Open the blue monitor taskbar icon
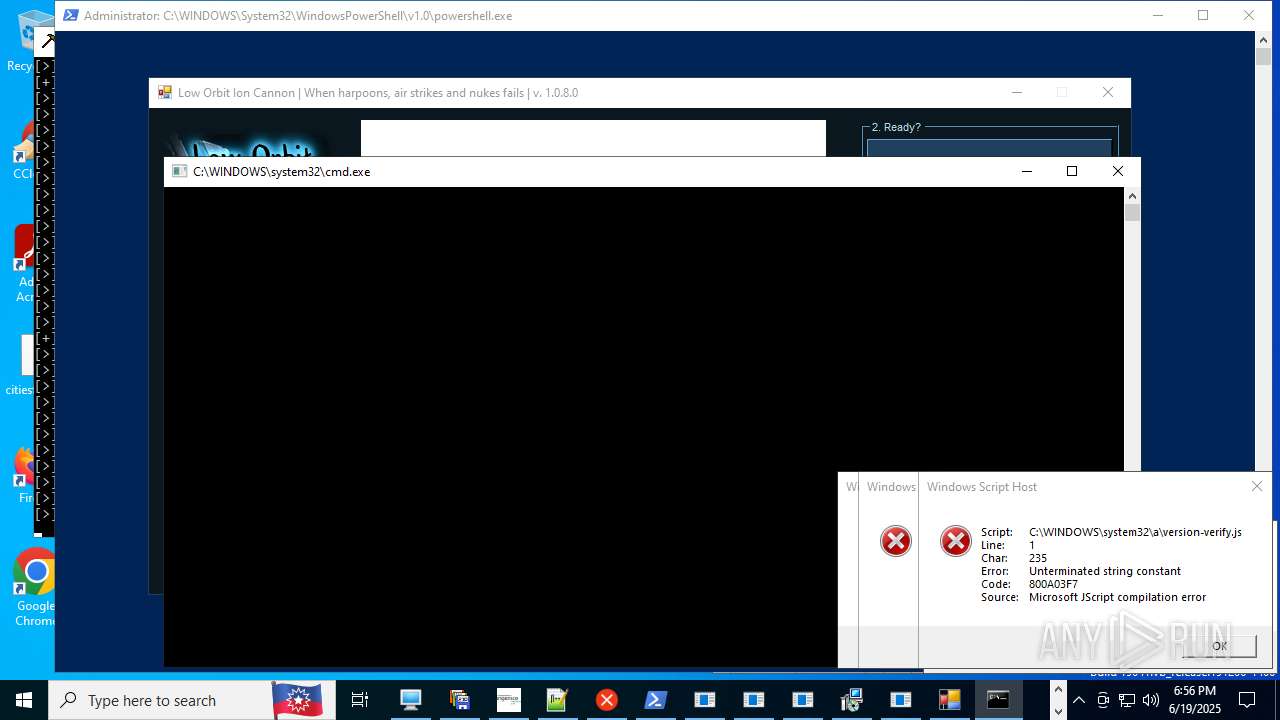Screen dimensions: 1280x720 [410, 700]
